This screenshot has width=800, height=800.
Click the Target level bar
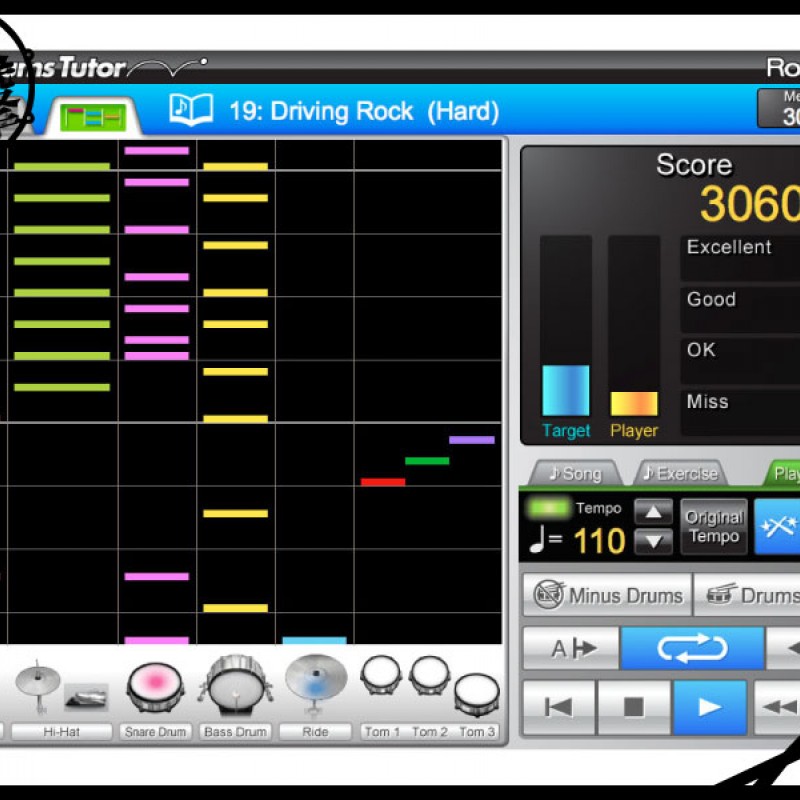(566, 326)
